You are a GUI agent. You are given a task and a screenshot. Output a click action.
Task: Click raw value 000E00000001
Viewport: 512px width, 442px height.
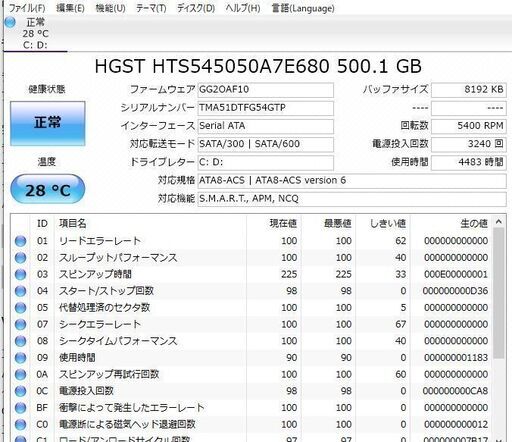456,274
